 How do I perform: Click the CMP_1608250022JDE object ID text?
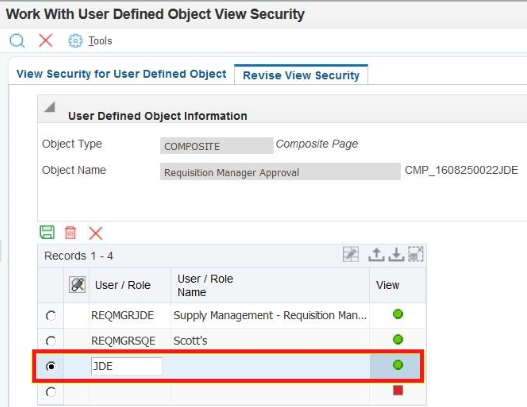pos(461,170)
